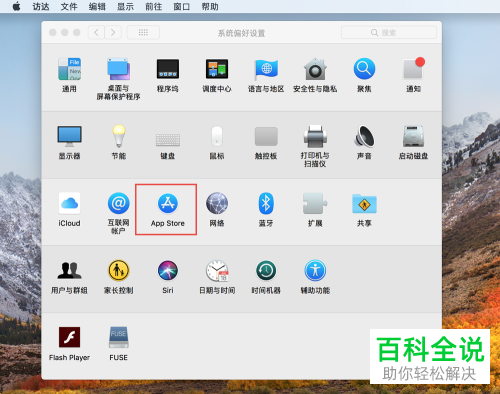Open Users & Groups (用户与群组) pane
Screen dimensions: 500x394
69,277
